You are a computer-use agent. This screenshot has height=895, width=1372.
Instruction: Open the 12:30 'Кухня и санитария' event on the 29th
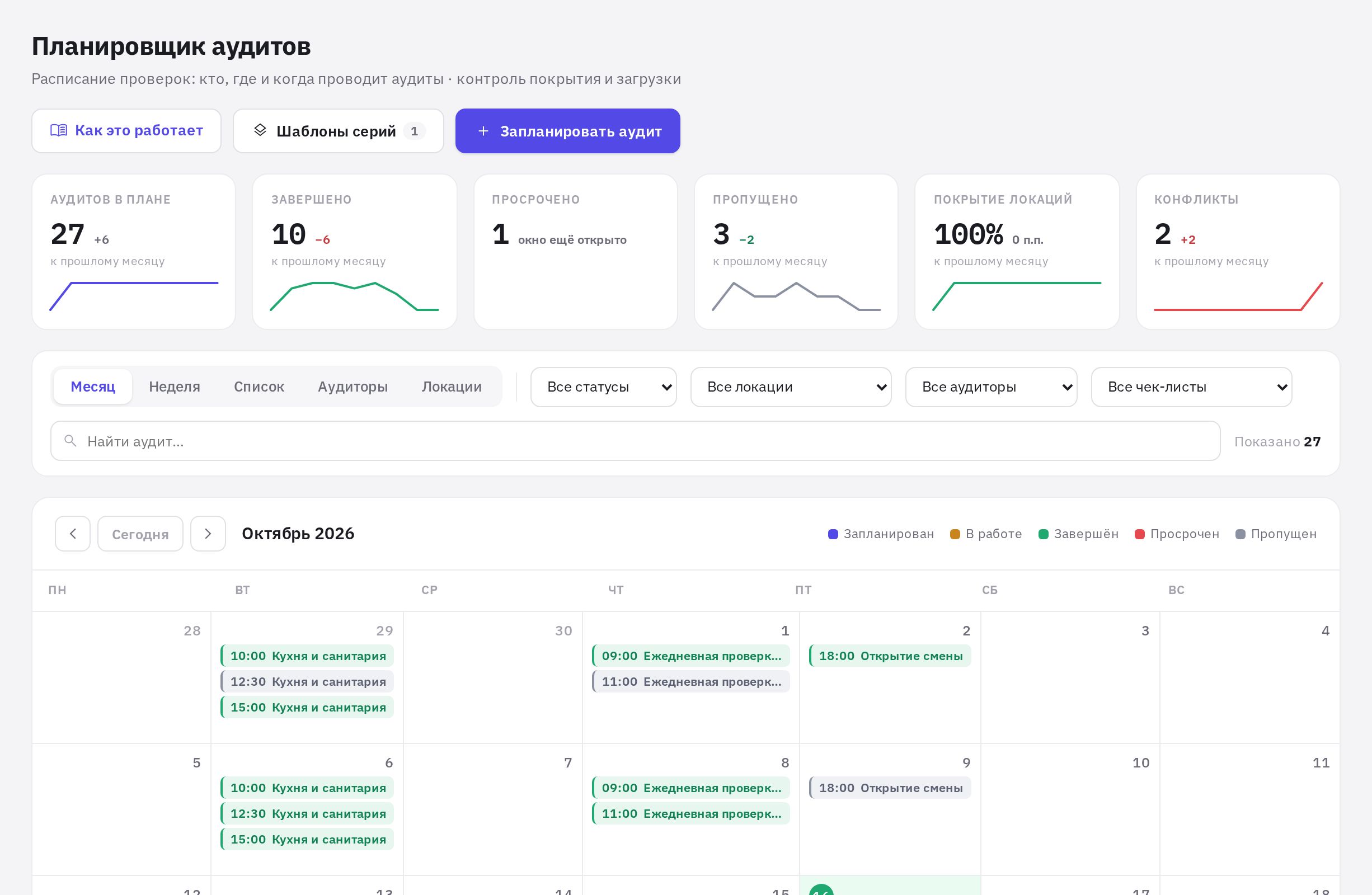(x=307, y=682)
